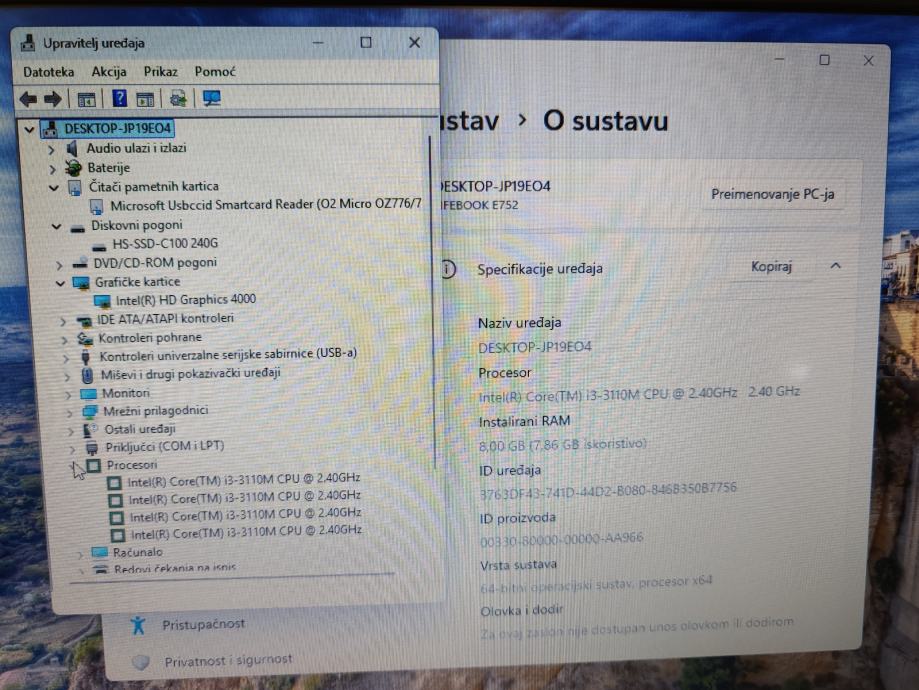Click the show/hide console tree toolbar icon

(x=86, y=100)
